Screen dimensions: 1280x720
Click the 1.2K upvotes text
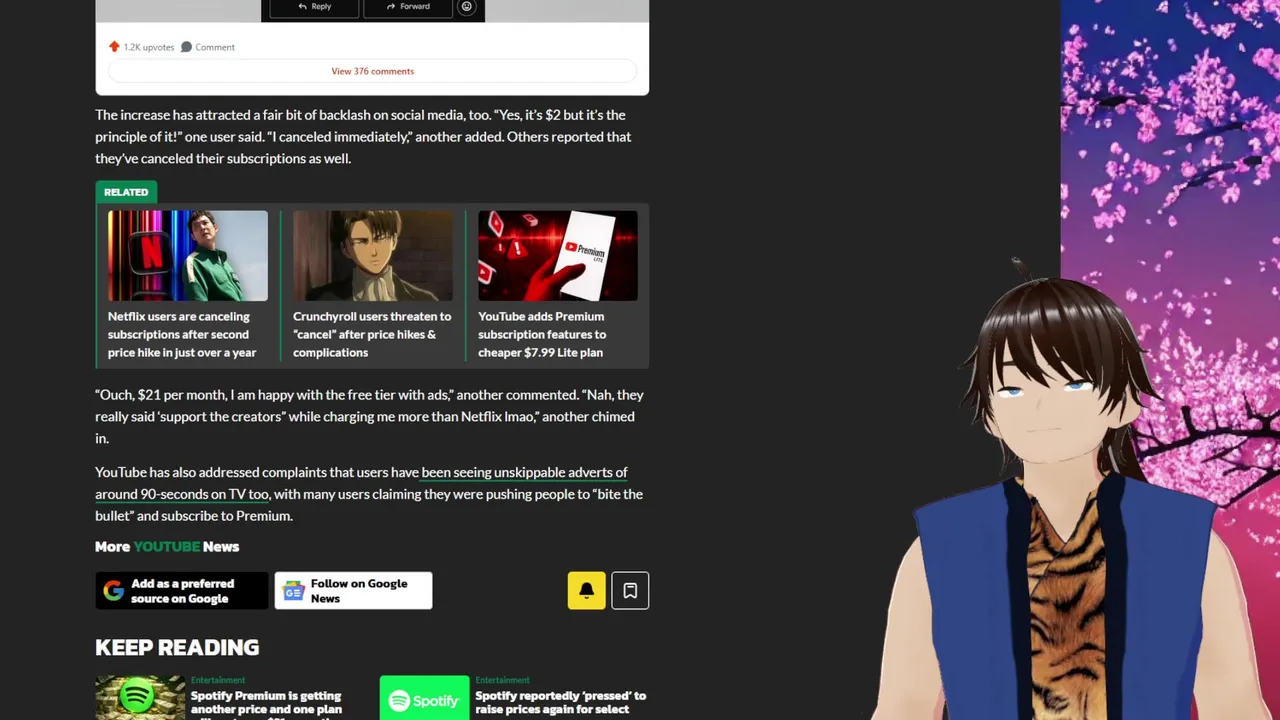[149, 47]
